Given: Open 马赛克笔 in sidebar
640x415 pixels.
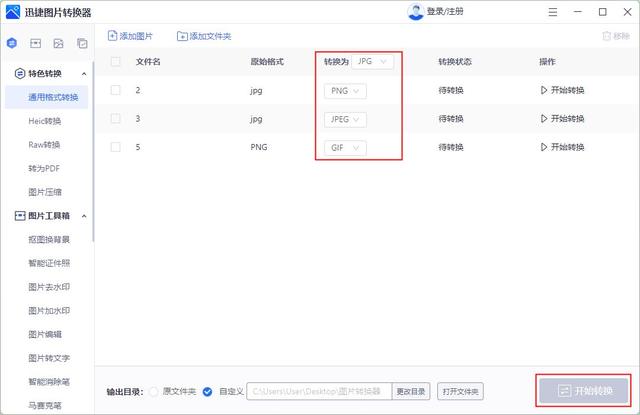Looking at the screenshot, I should click(45, 405).
